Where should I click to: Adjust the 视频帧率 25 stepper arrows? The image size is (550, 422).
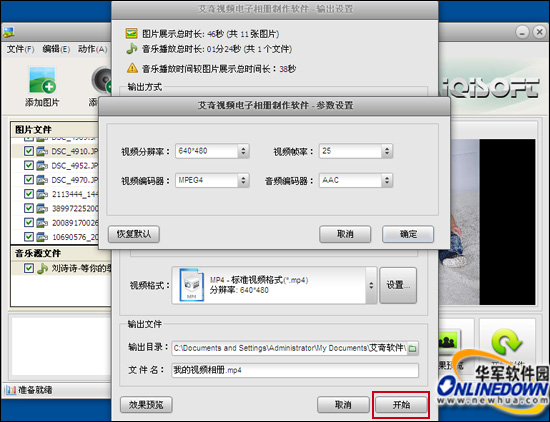(x=387, y=151)
